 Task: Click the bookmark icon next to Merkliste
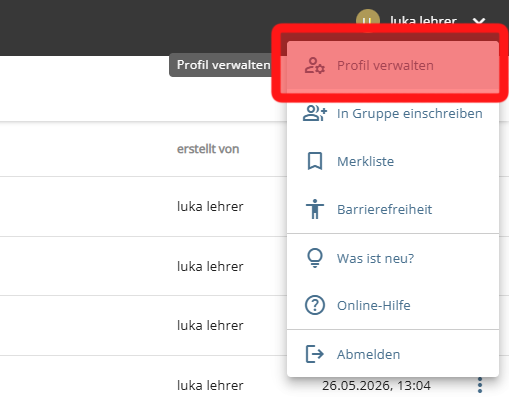click(315, 161)
